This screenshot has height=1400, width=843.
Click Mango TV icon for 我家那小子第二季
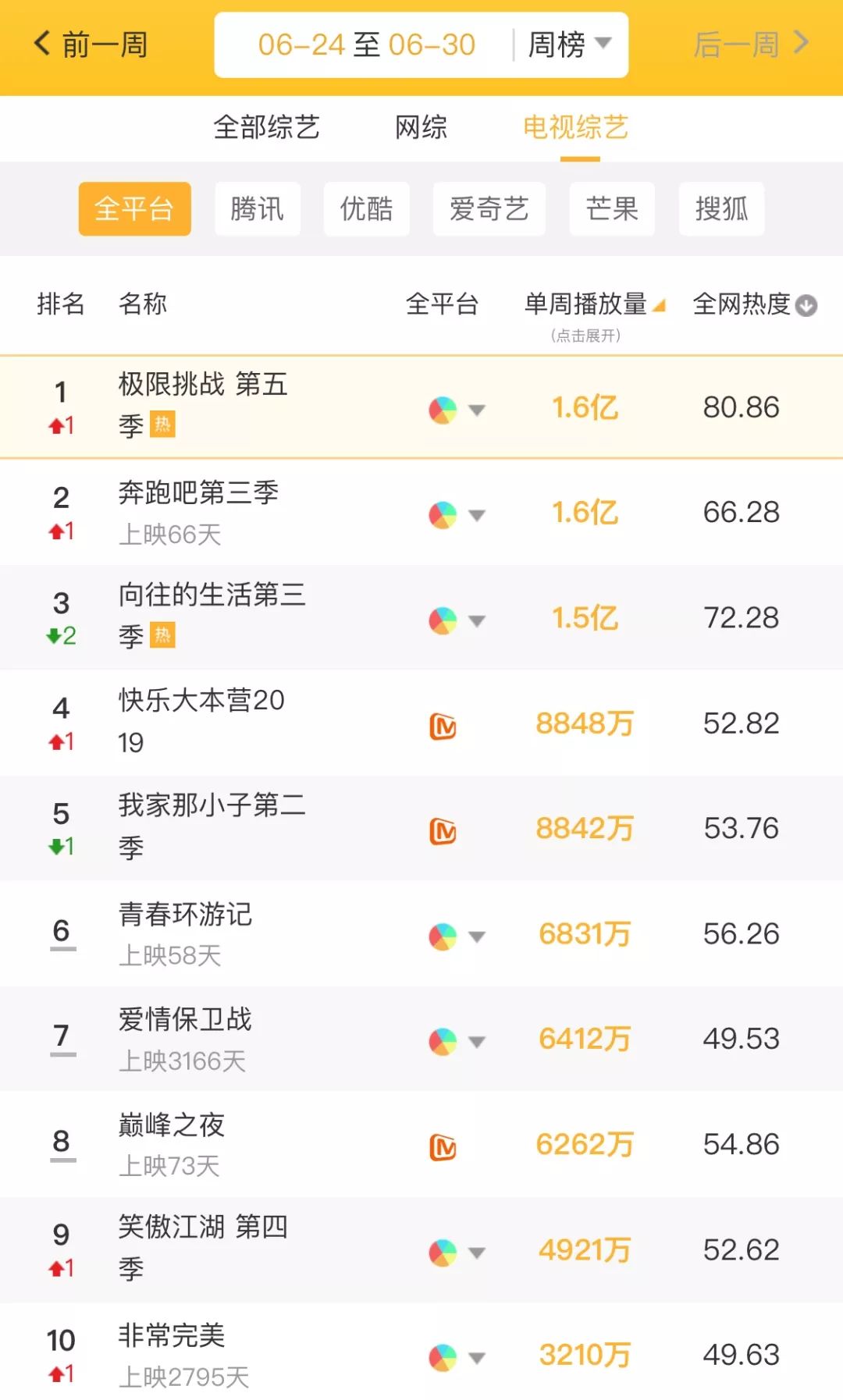tap(443, 832)
